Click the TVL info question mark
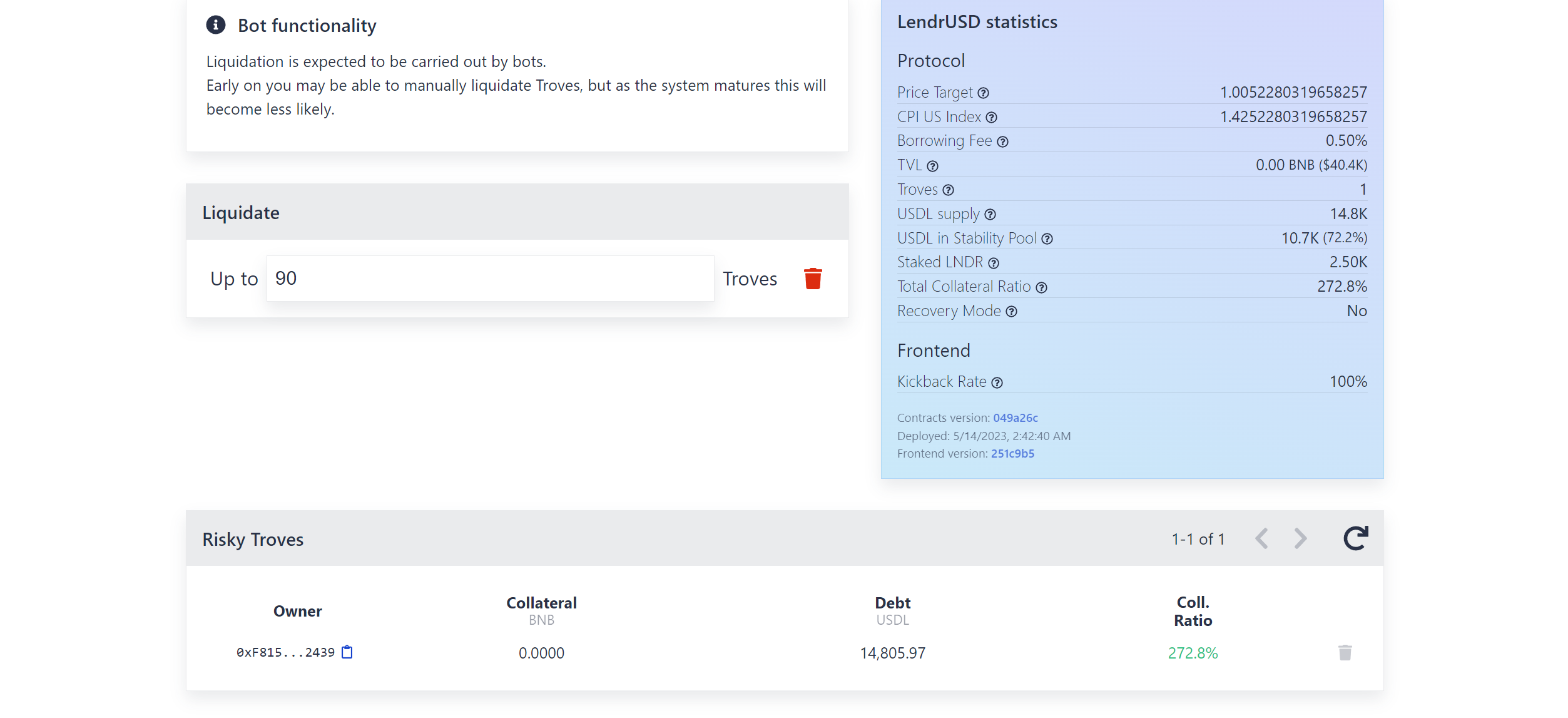The image size is (1568, 718). (x=933, y=167)
